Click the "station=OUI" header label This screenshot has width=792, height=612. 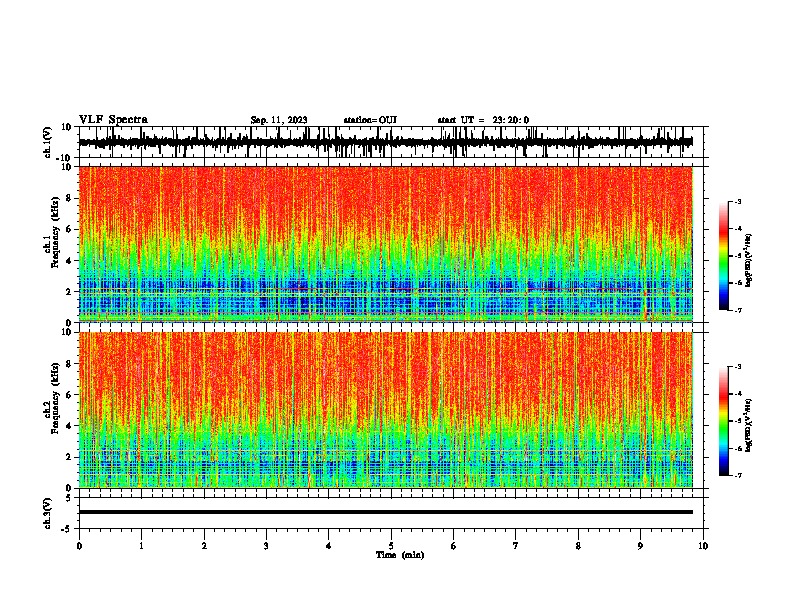pyautogui.click(x=370, y=120)
